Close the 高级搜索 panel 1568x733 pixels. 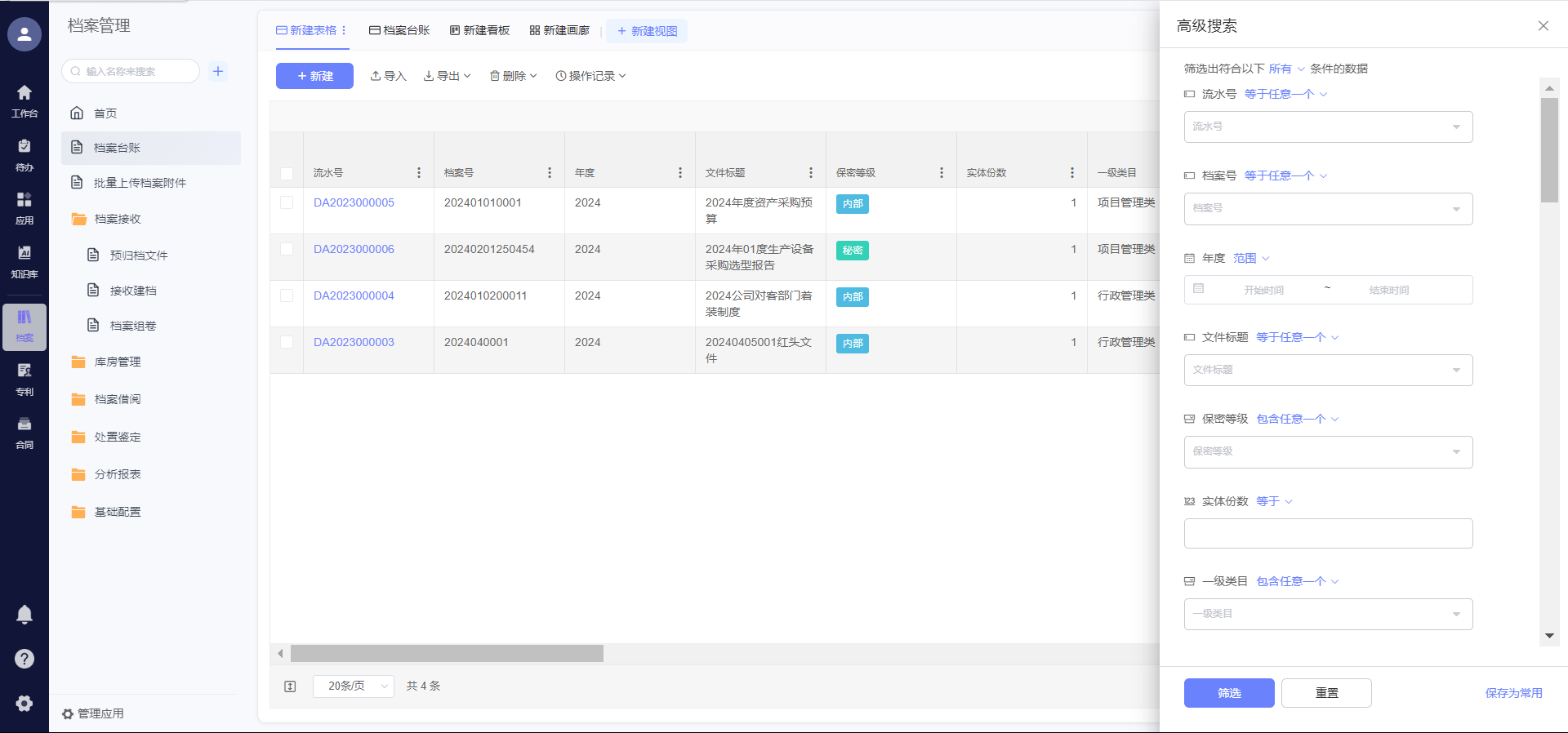tap(1543, 26)
